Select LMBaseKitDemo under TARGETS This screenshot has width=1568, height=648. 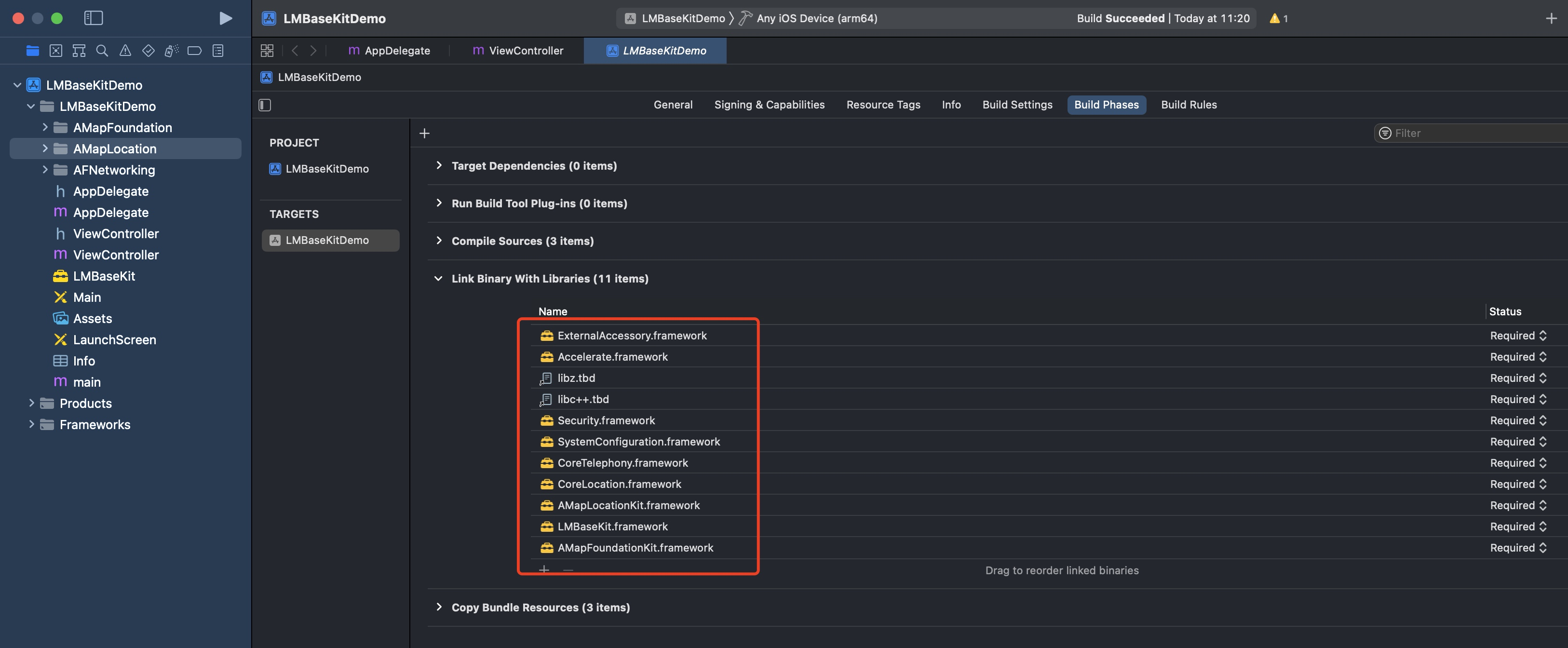point(330,240)
